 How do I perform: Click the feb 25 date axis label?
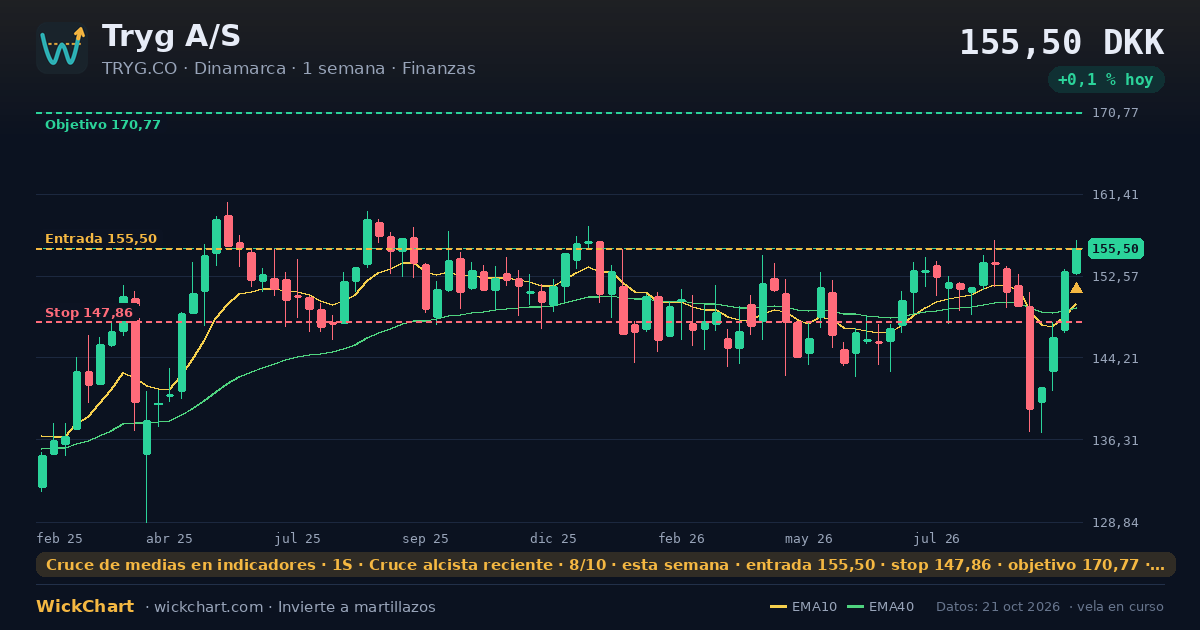click(x=59, y=538)
